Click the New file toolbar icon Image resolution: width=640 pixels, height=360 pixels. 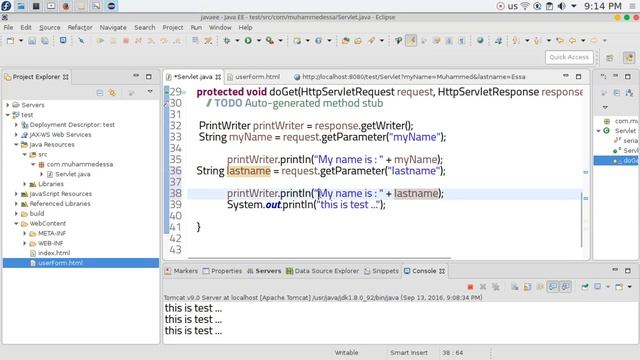[x=10, y=41]
